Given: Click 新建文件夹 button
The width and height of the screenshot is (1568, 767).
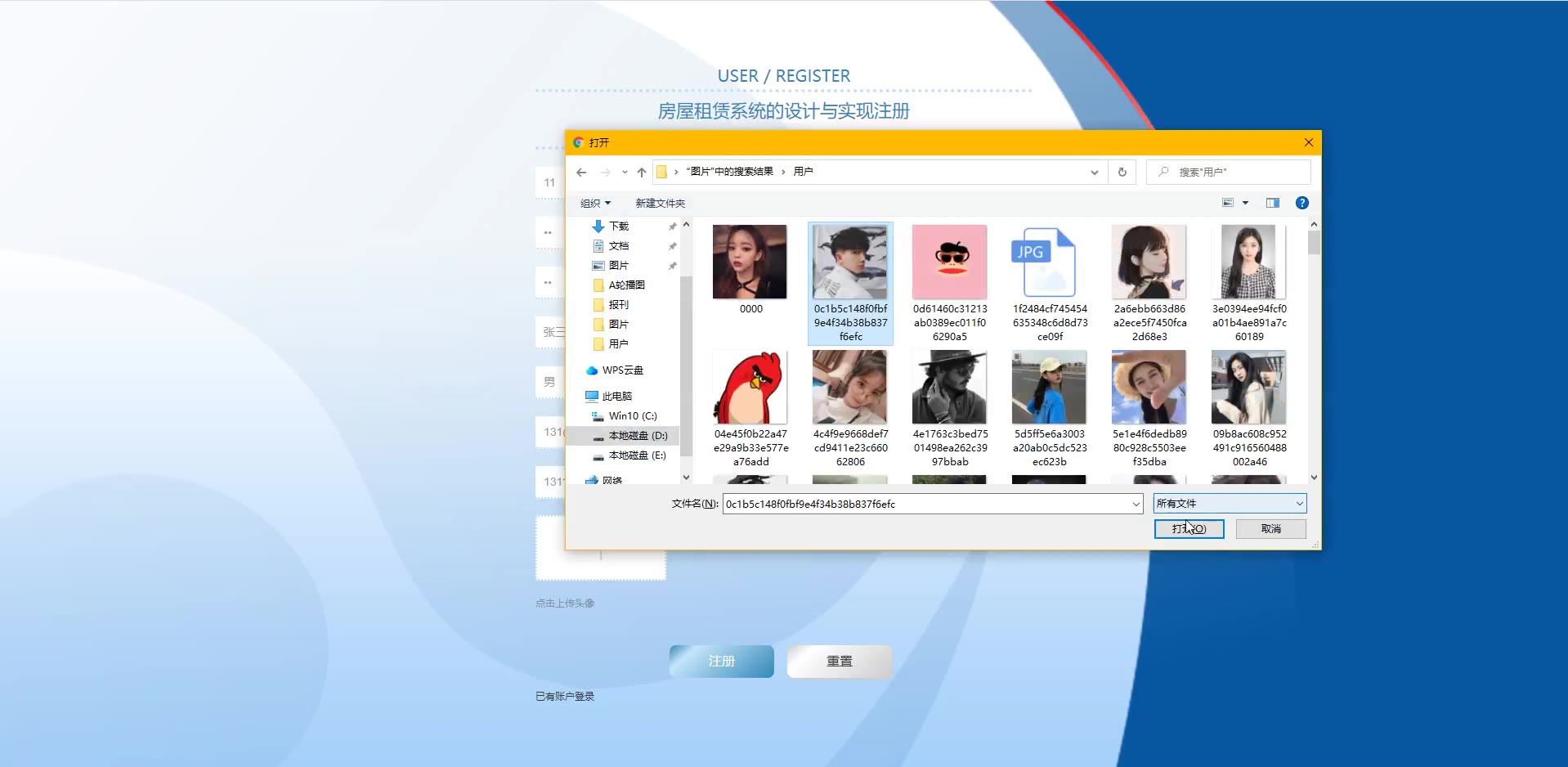Looking at the screenshot, I should pos(661,204).
